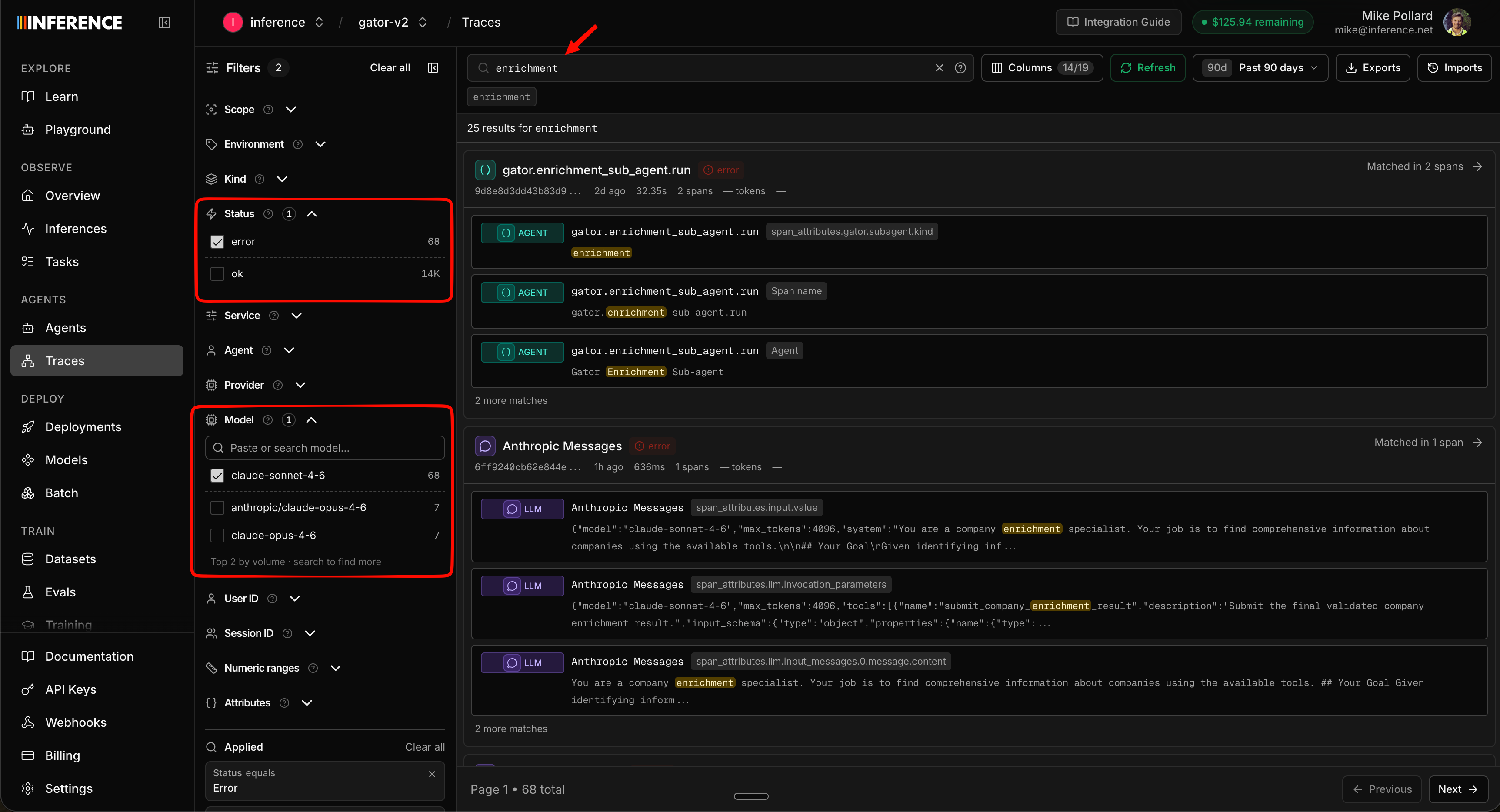The height and width of the screenshot is (812, 1500).
Task: Click the $125.94 remaining balance badge
Action: [x=1253, y=22]
